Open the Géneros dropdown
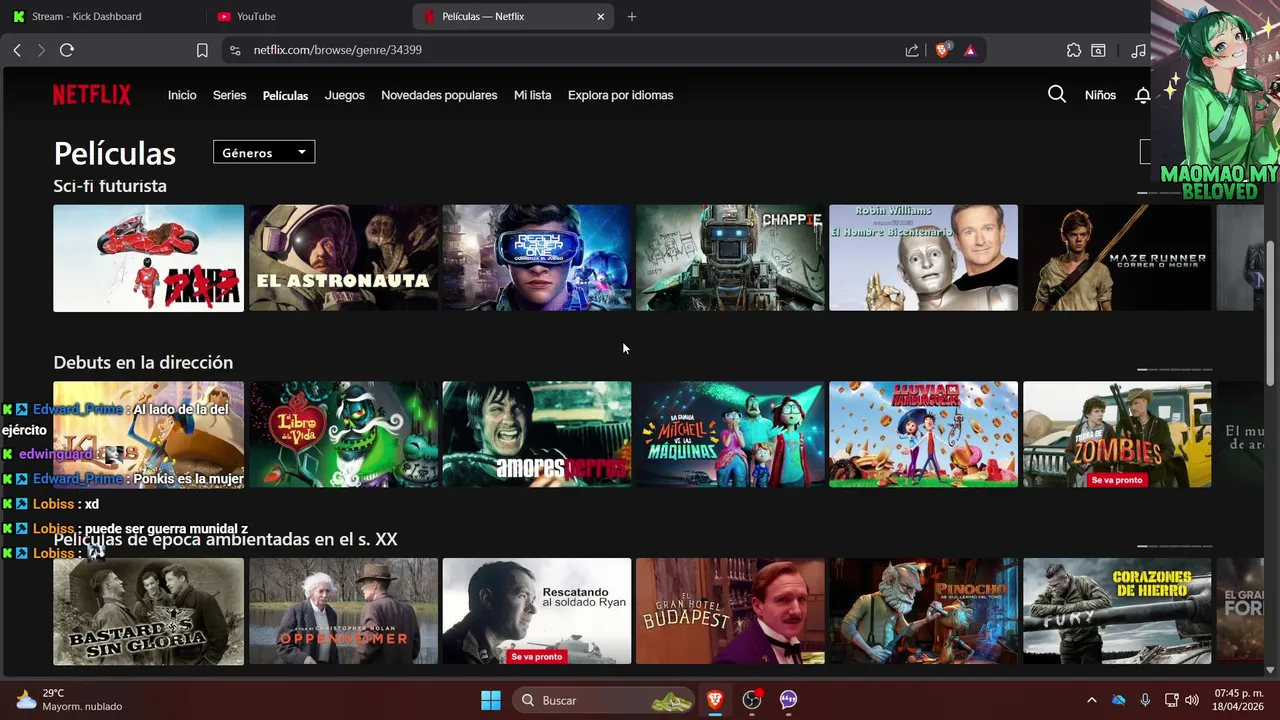Screen dimensions: 1280x720 pyautogui.click(x=264, y=152)
